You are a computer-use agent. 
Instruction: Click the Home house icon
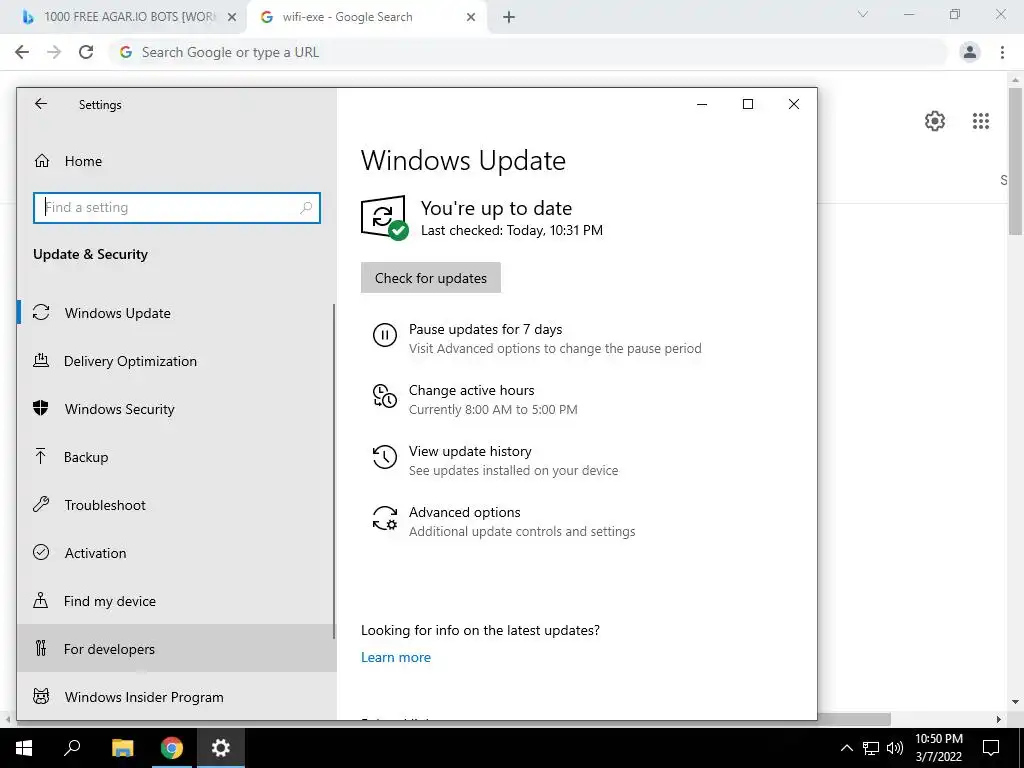click(42, 161)
